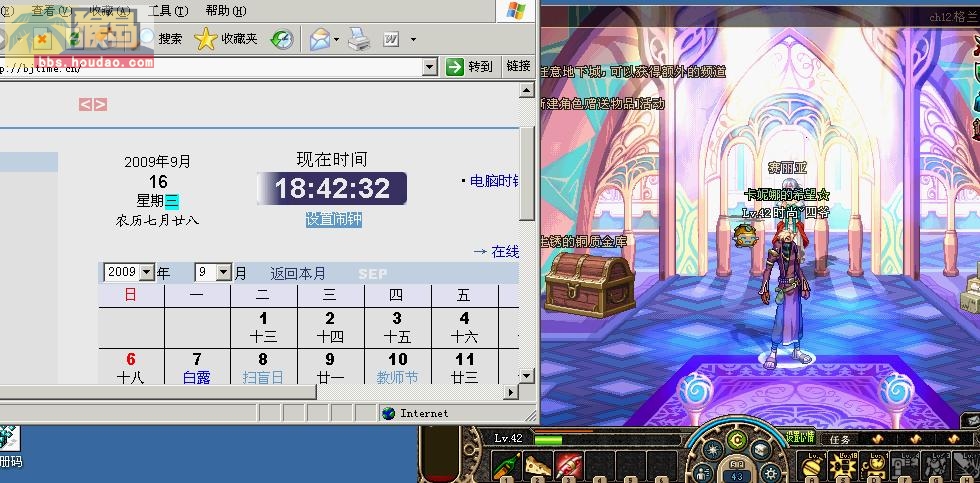Click the mail envelope toolbar icon
Viewport: 980px width, 483px height.
[319, 39]
